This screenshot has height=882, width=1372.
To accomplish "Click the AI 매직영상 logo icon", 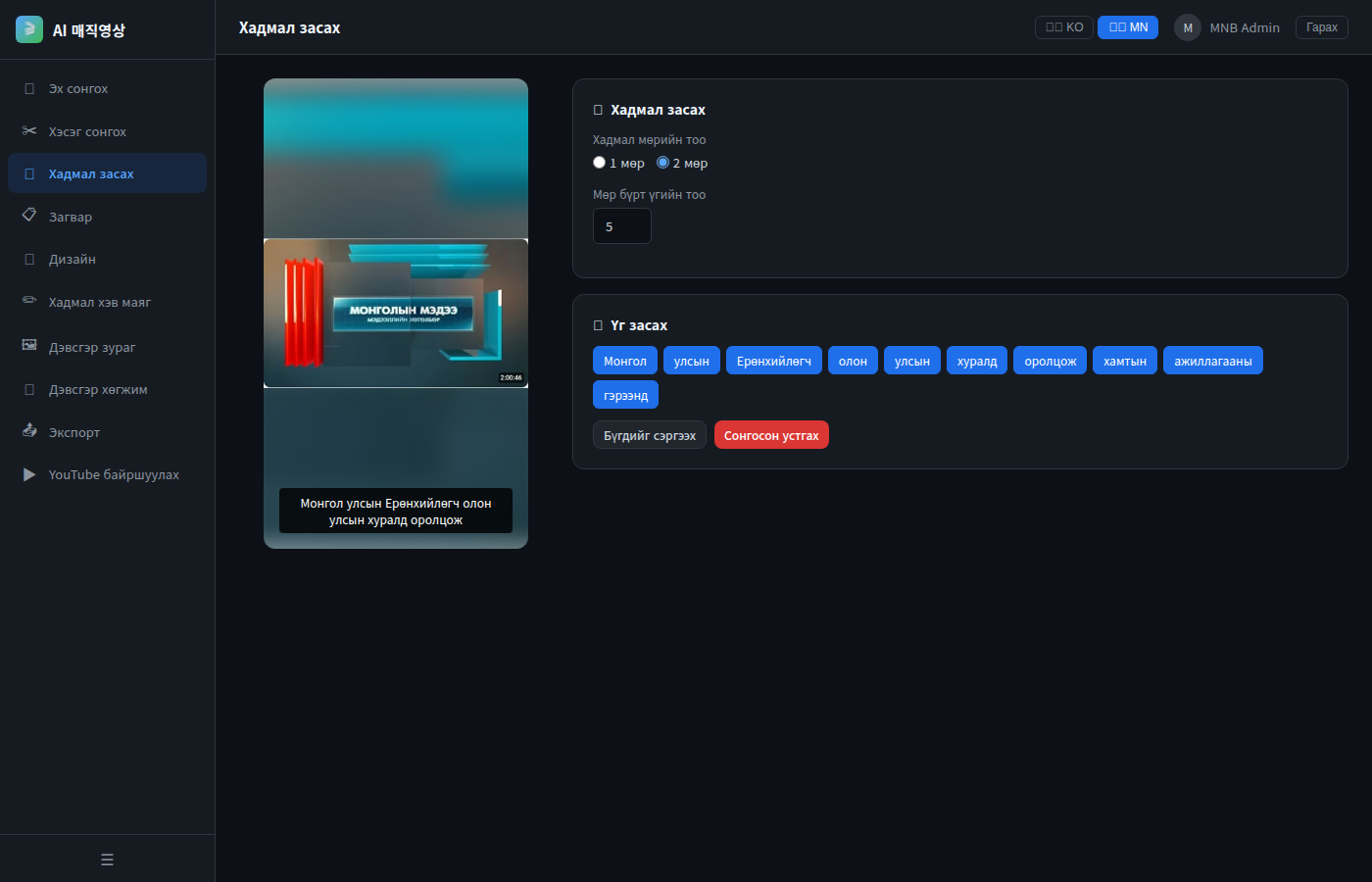I will [x=29, y=29].
